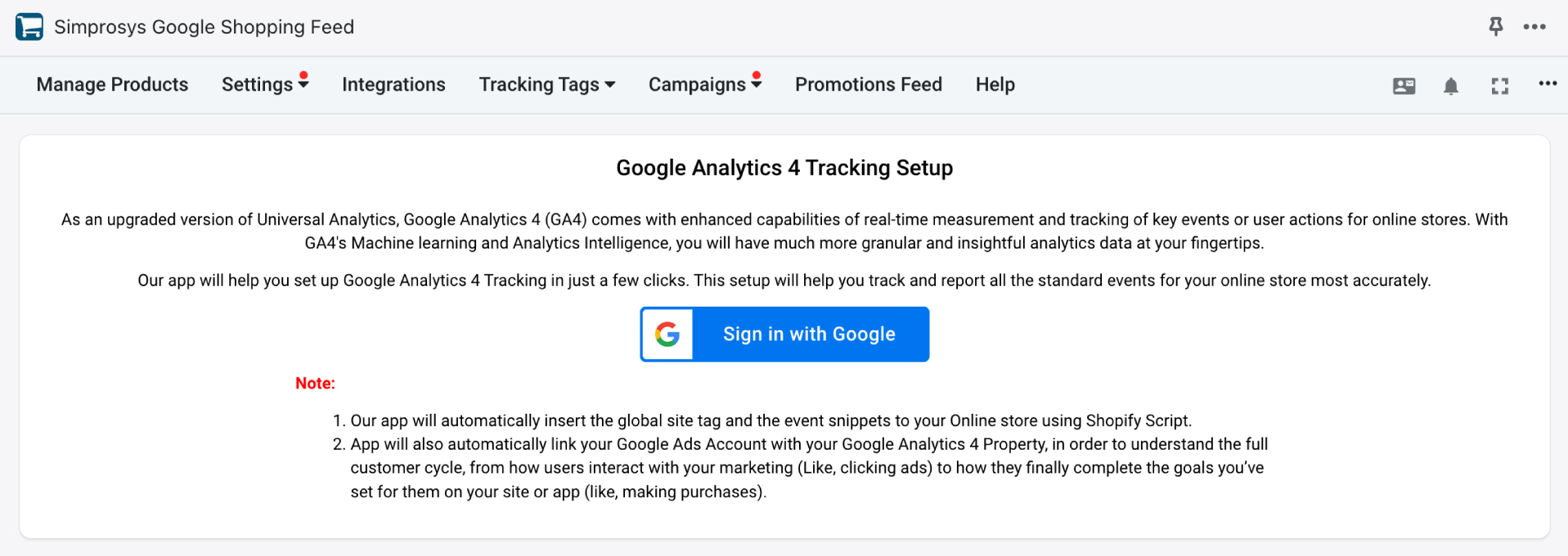Screen dimensions: 1568x556
Task: Expand the Tracking Tags dropdown
Action: click(x=547, y=84)
